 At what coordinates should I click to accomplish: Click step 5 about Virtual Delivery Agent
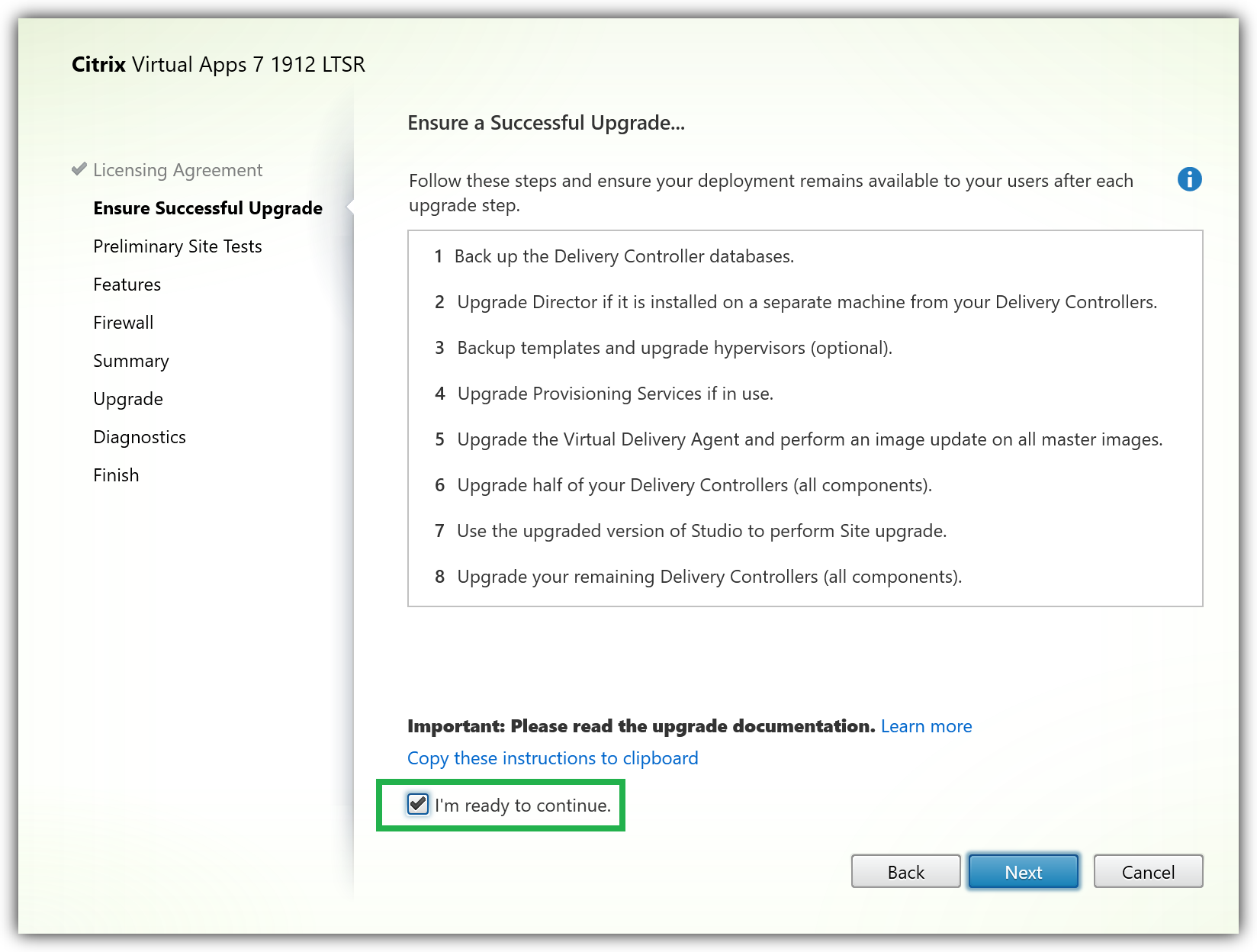809,439
